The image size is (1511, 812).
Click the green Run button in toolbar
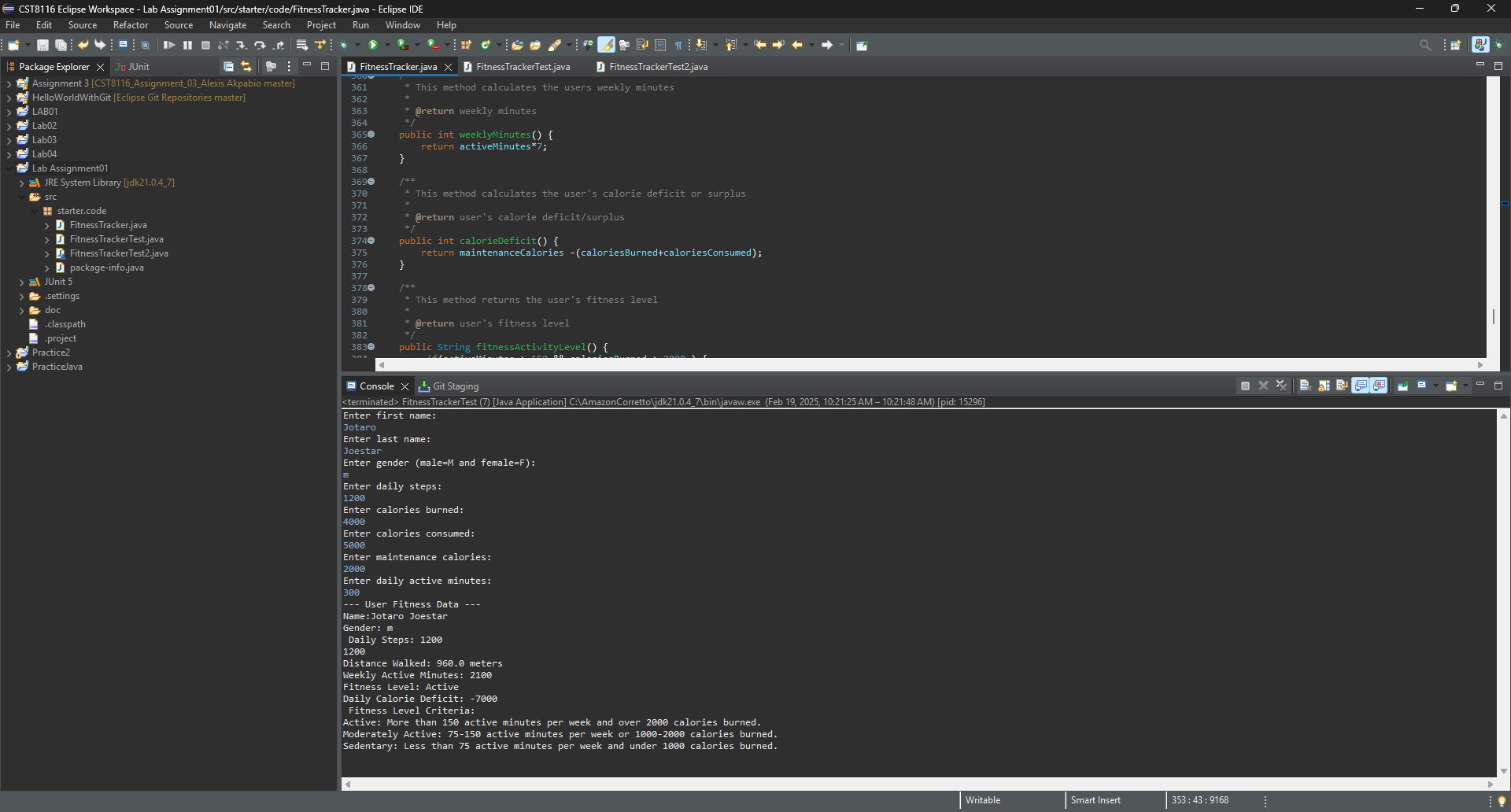374,46
